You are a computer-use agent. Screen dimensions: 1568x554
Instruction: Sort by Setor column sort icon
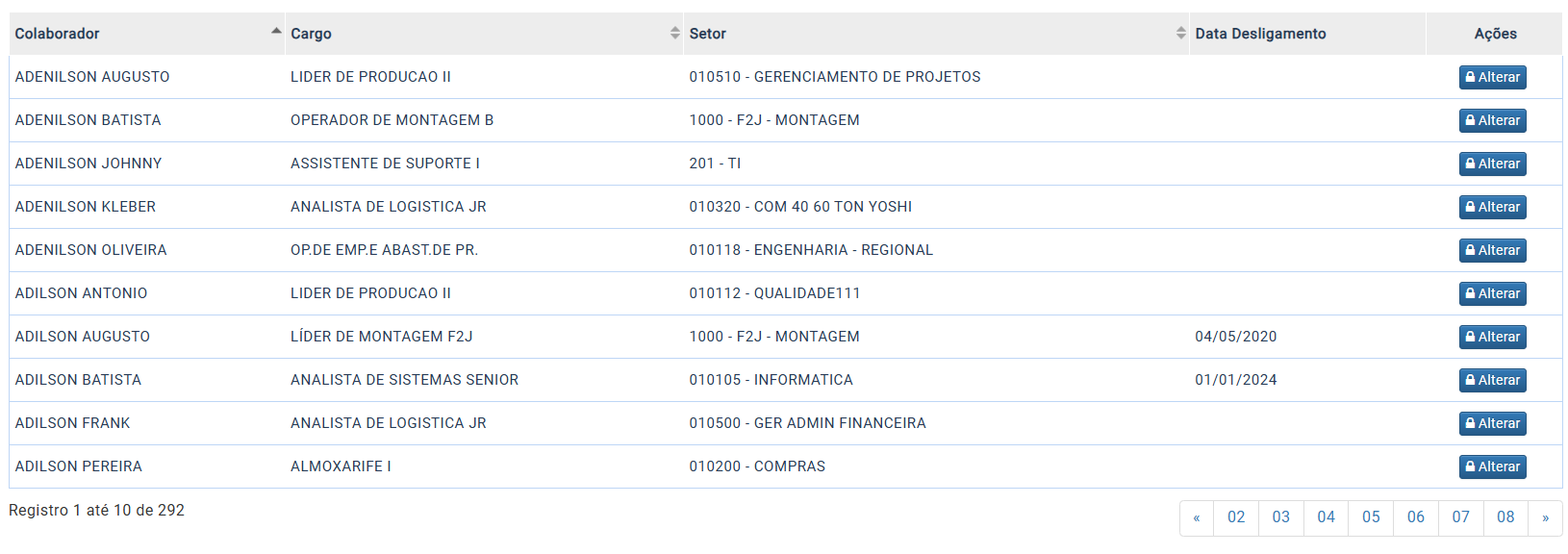point(1181,33)
